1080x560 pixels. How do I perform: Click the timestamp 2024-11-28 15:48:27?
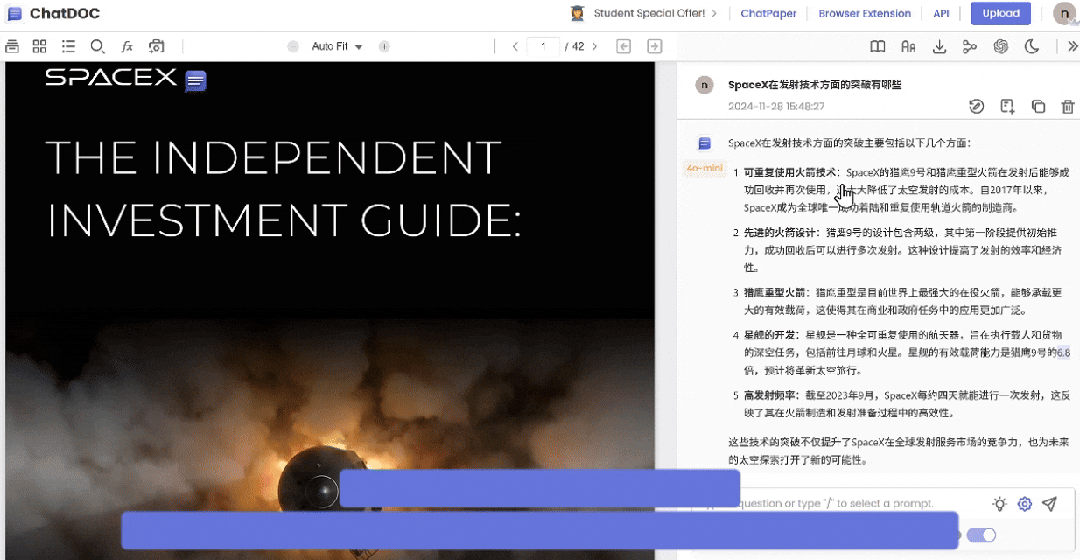pos(776,106)
